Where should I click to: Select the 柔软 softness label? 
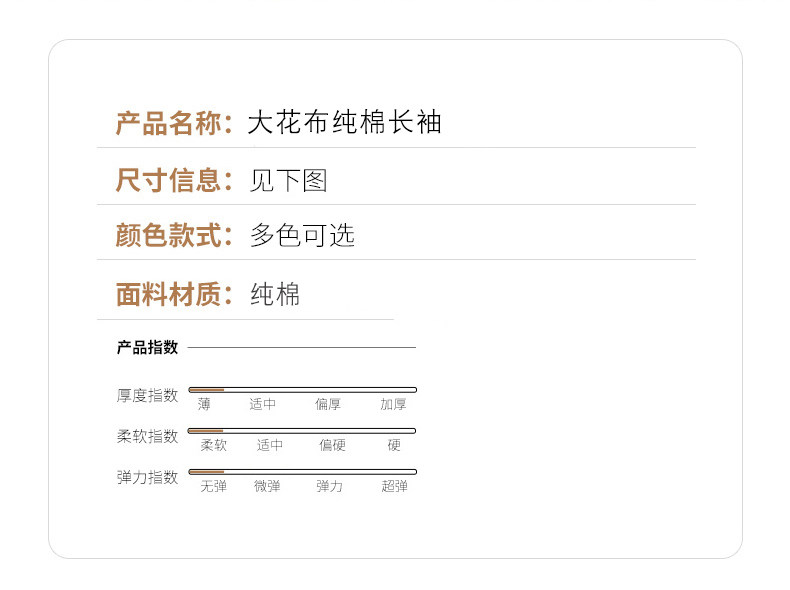pyautogui.click(x=214, y=445)
